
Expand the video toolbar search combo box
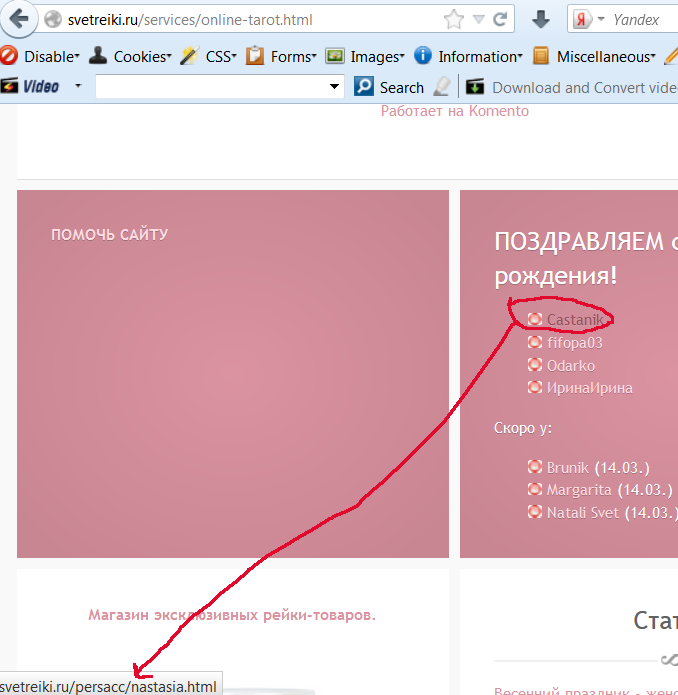pyautogui.click(x=335, y=86)
